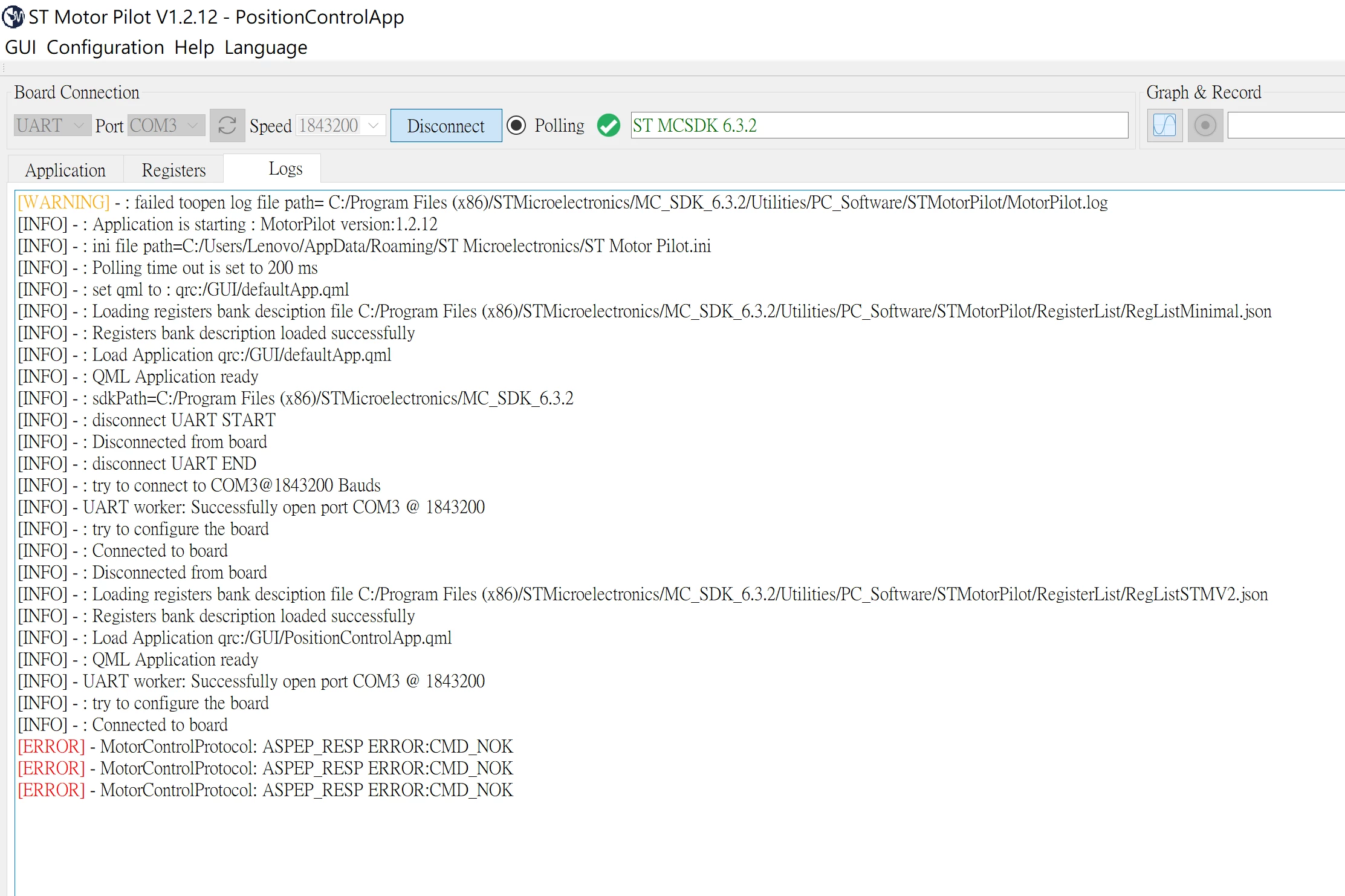
Task: Click the Graph & Record group label
Action: pyautogui.click(x=1204, y=93)
